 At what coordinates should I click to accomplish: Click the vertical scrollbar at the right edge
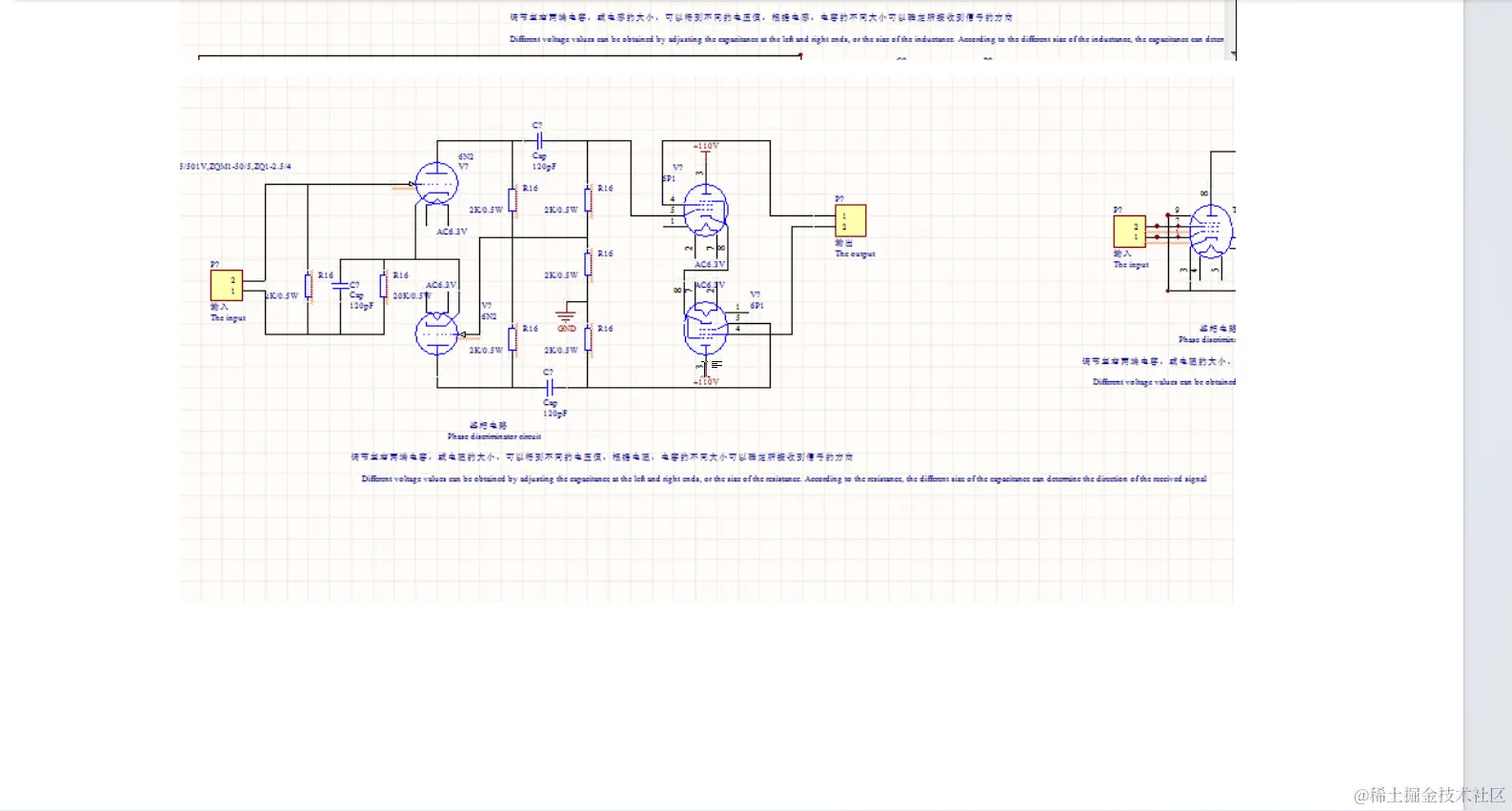click(x=1488, y=405)
